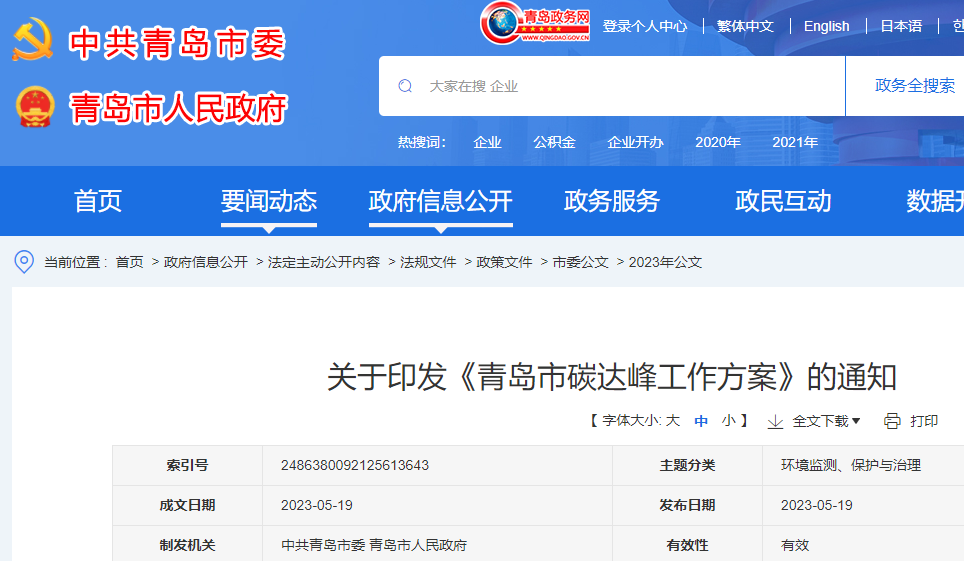This screenshot has height=561, width=964.
Task: Go to the 政务服务 section
Action: pyautogui.click(x=611, y=201)
